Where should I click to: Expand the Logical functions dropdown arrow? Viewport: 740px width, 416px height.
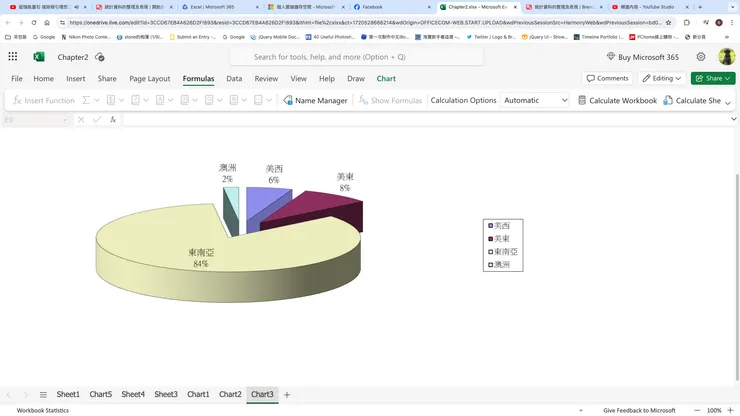(146, 100)
